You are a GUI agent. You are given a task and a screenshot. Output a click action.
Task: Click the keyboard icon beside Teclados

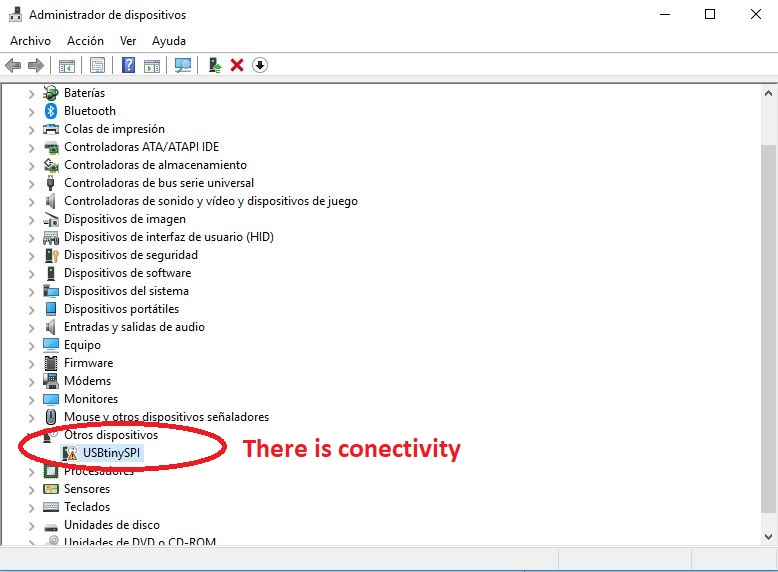[x=51, y=507]
